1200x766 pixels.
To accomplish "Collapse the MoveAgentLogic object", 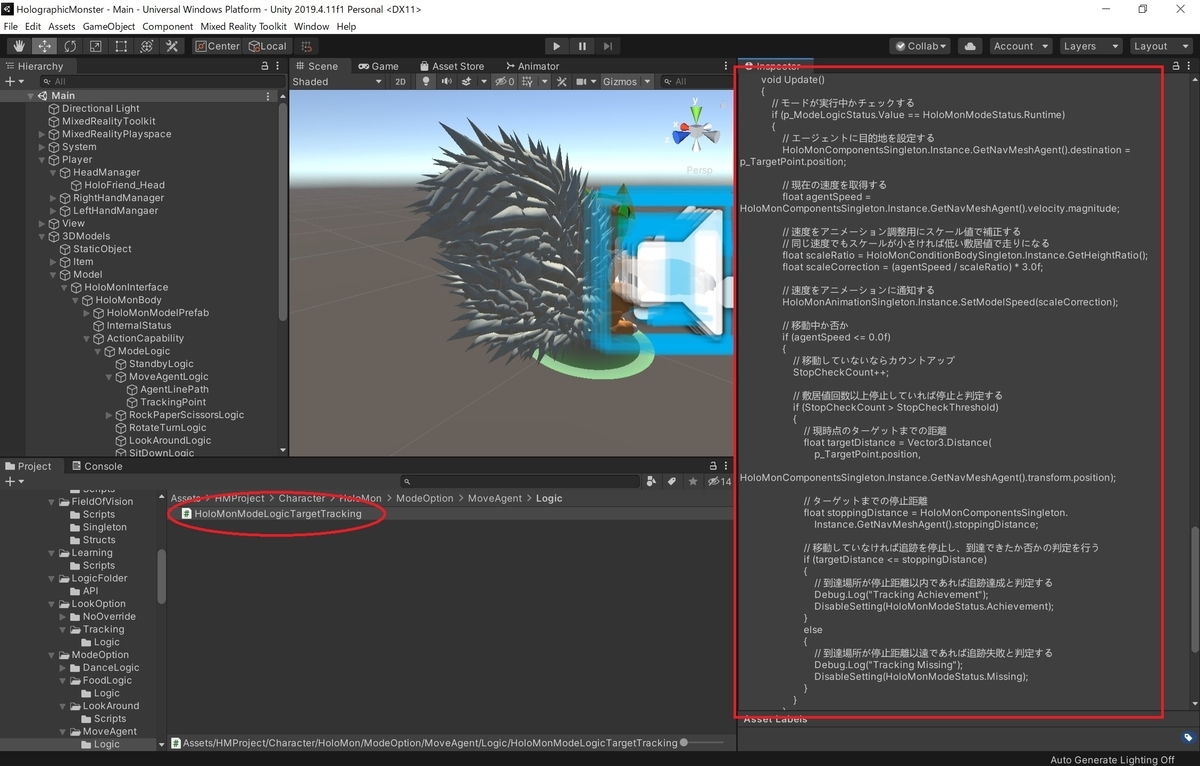I will (x=109, y=377).
